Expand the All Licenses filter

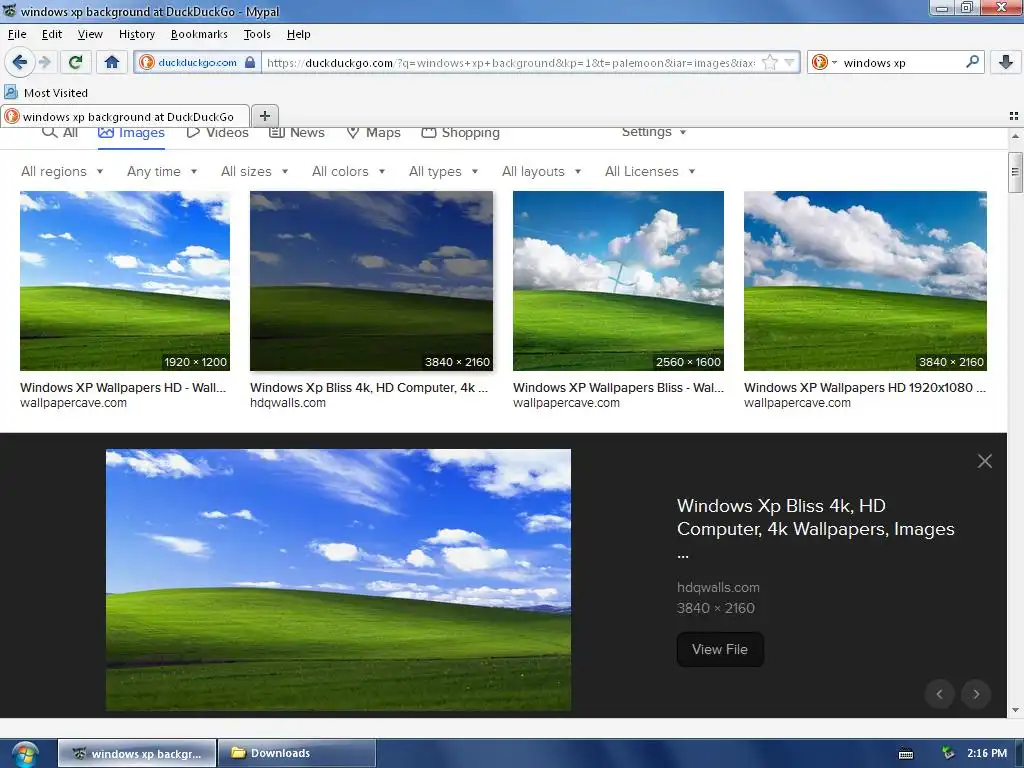[x=650, y=171]
